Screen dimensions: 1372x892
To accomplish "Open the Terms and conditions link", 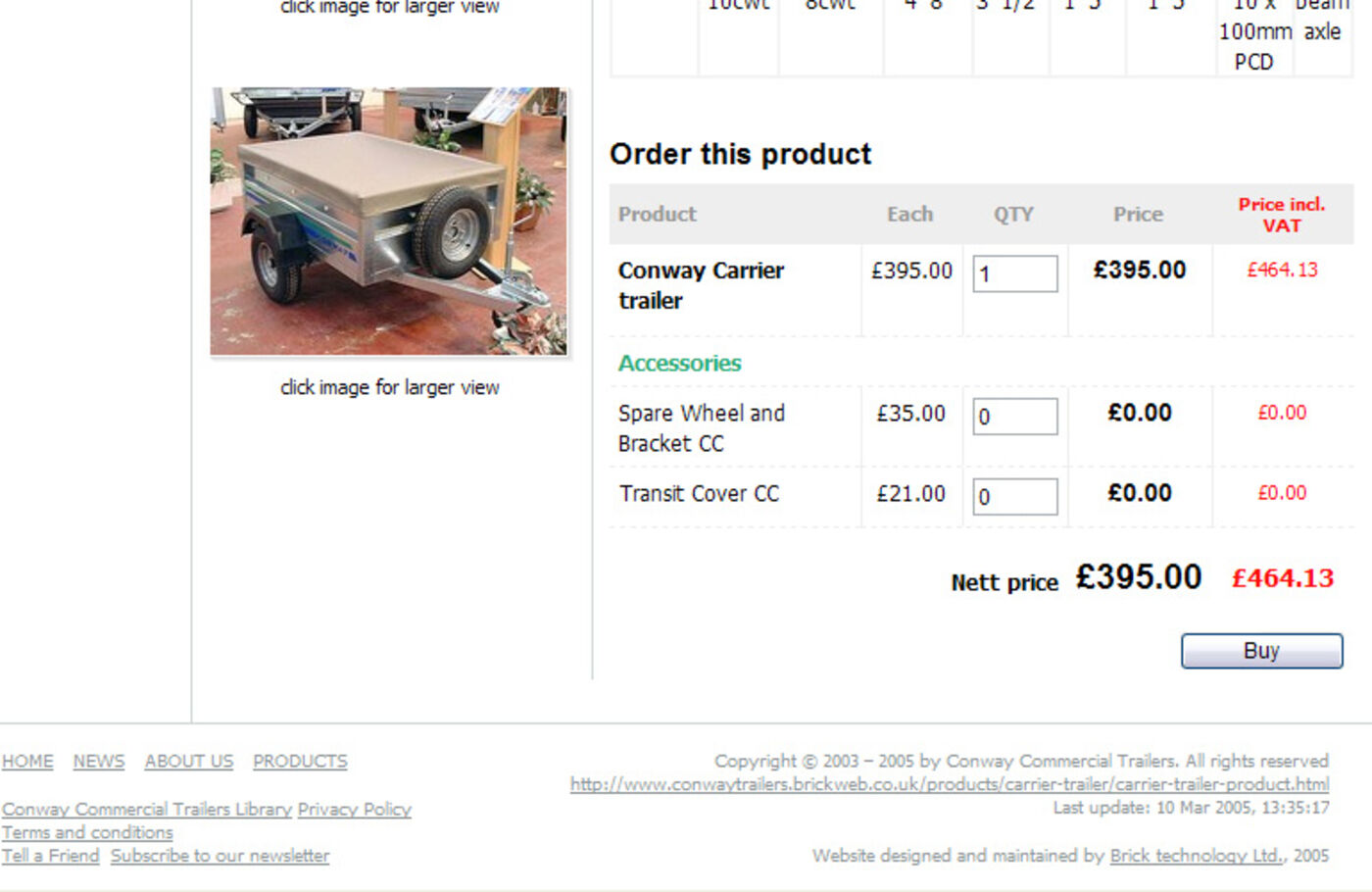I will pos(87,832).
